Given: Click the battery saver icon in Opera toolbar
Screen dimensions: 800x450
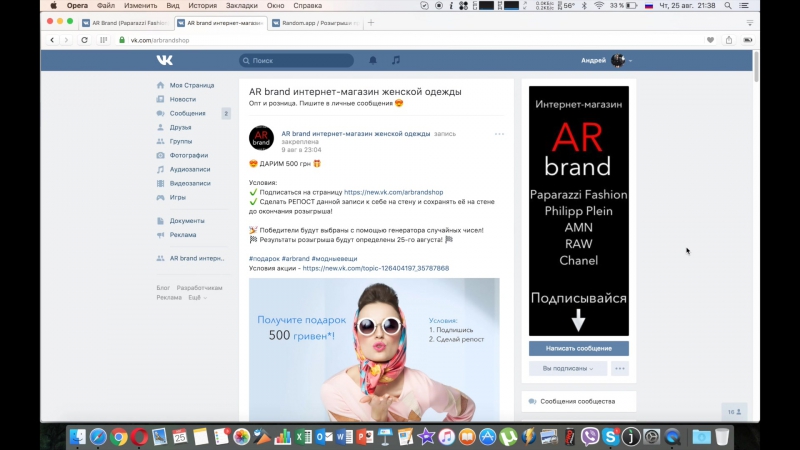Looking at the screenshot, I should pyautogui.click(x=748, y=40).
